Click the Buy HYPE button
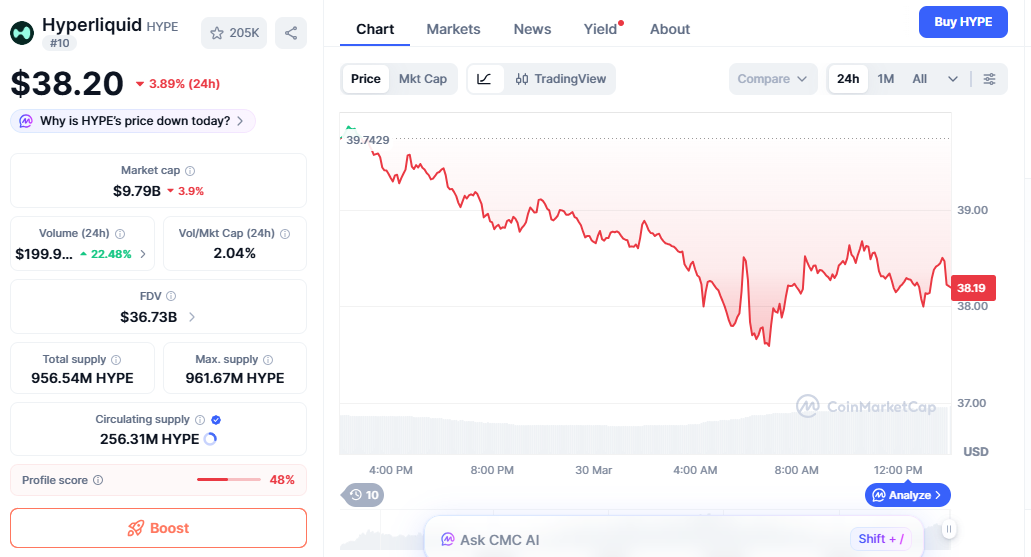The image size is (1031, 557). pos(962,22)
